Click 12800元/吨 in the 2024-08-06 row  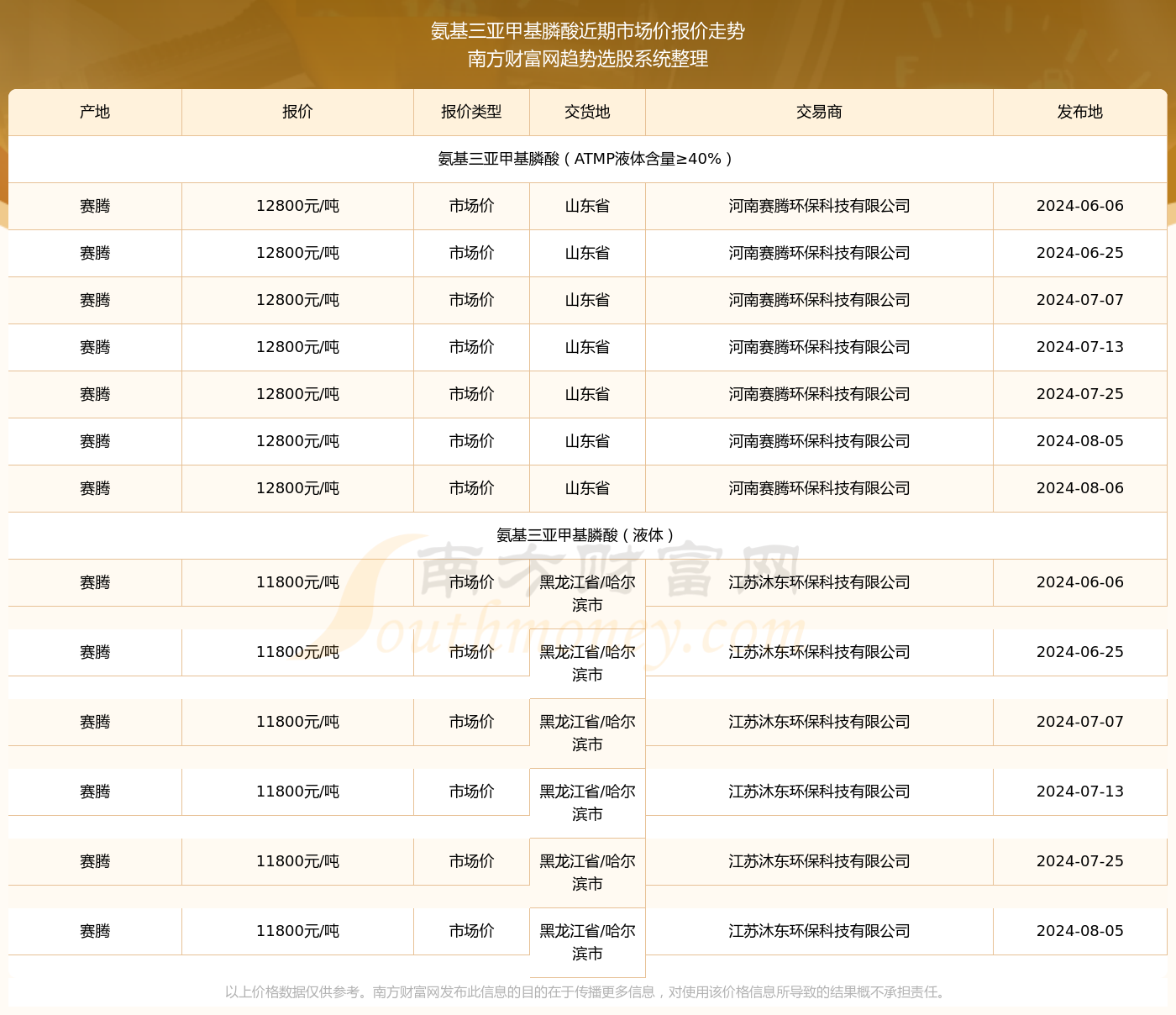click(297, 488)
